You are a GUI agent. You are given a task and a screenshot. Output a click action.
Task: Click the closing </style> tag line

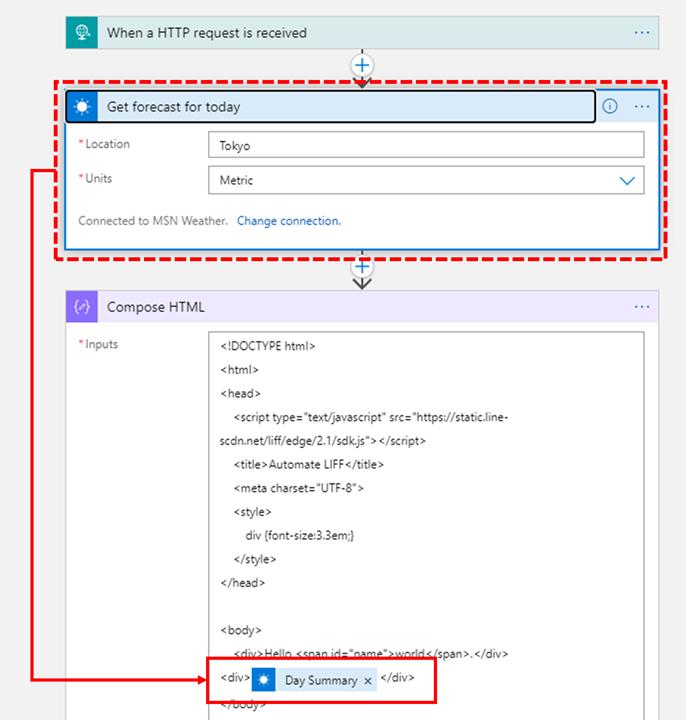coord(255,559)
